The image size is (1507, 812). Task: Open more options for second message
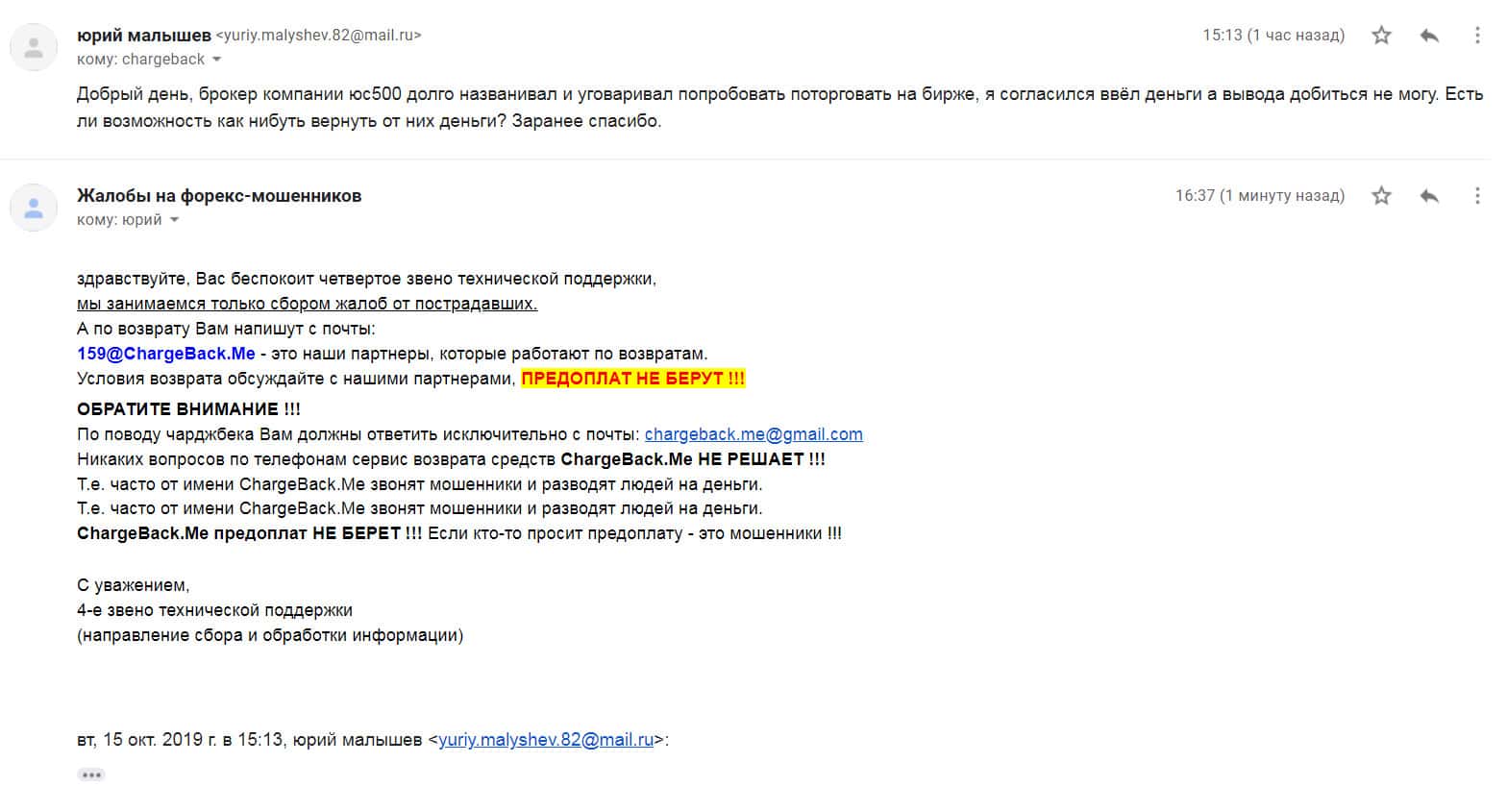[x=1477, y=196]
